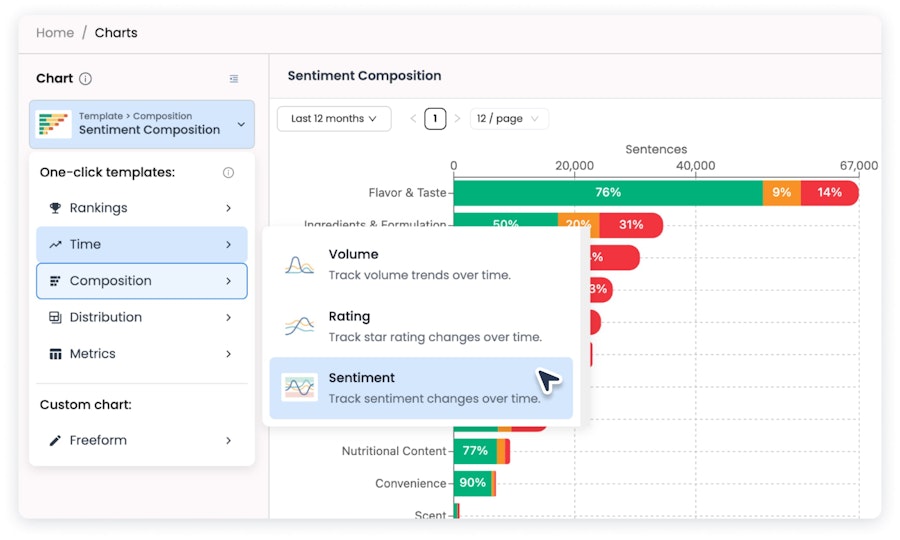Image resolution: width=900 pixels, height=540 pixels.
Task: Click the Rating line chart icon
Action: [x=300, y=326]
